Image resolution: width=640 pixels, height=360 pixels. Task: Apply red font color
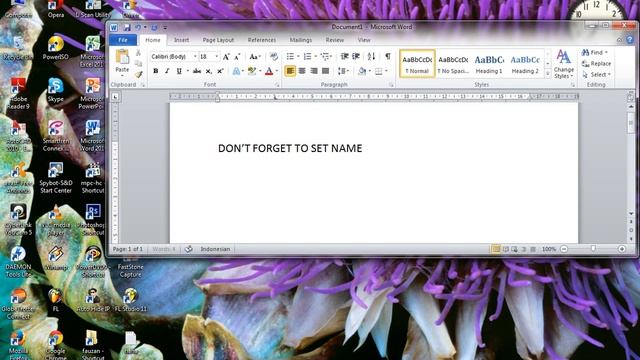coord(269,71)
